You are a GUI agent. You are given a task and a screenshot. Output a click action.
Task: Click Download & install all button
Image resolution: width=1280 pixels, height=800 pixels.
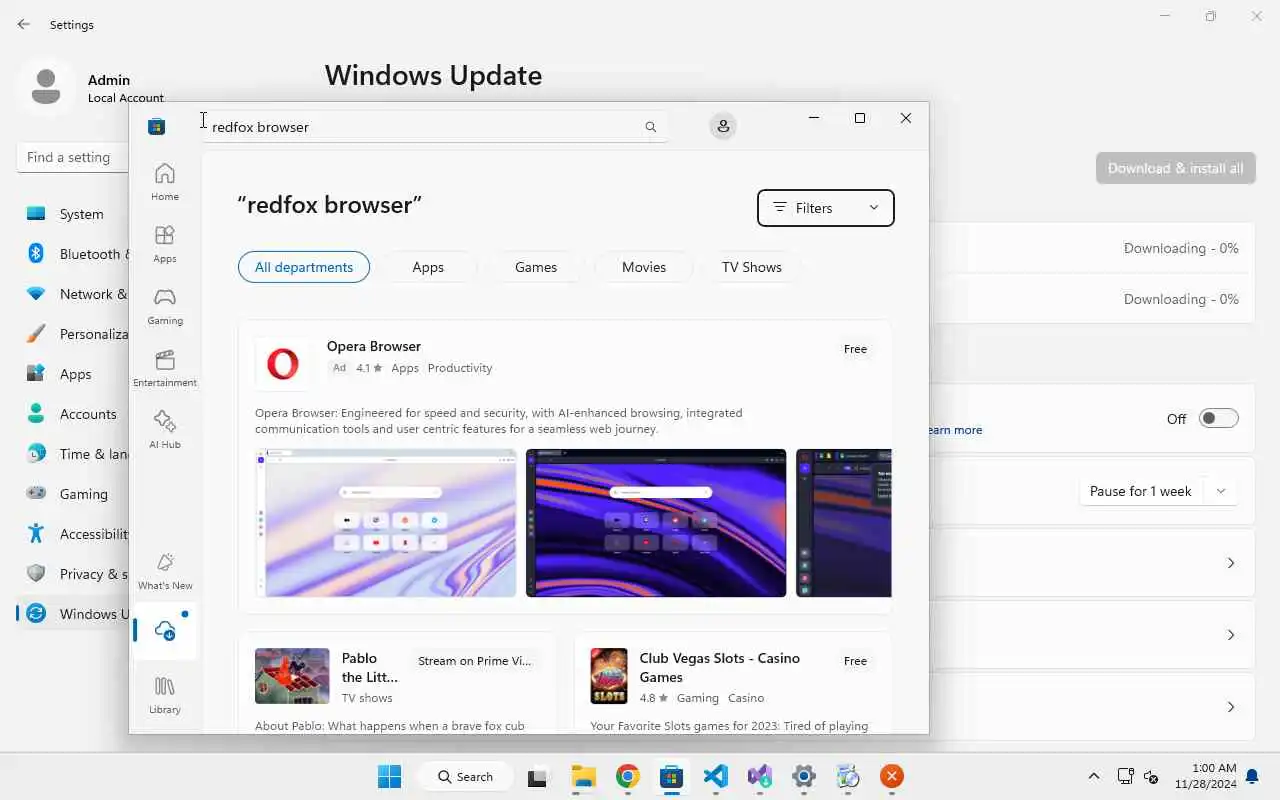[x=1175, y=168]
